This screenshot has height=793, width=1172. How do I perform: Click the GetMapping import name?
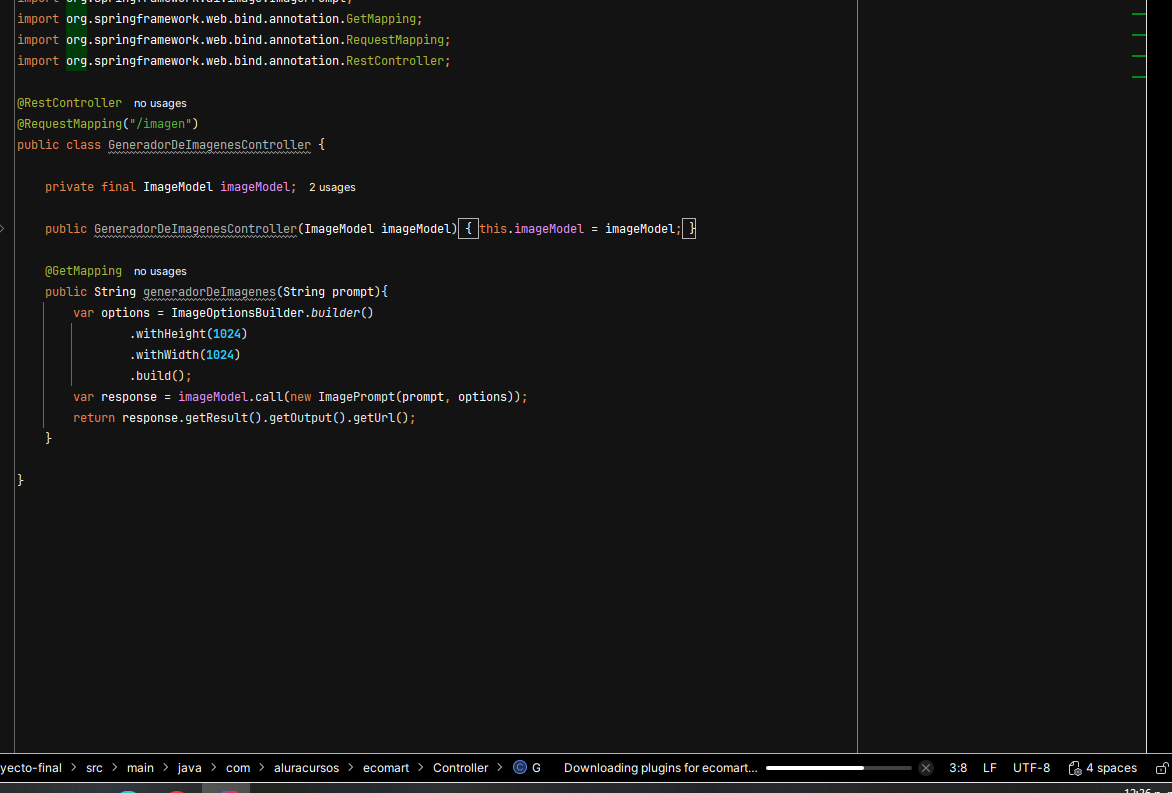click(380, 19)
